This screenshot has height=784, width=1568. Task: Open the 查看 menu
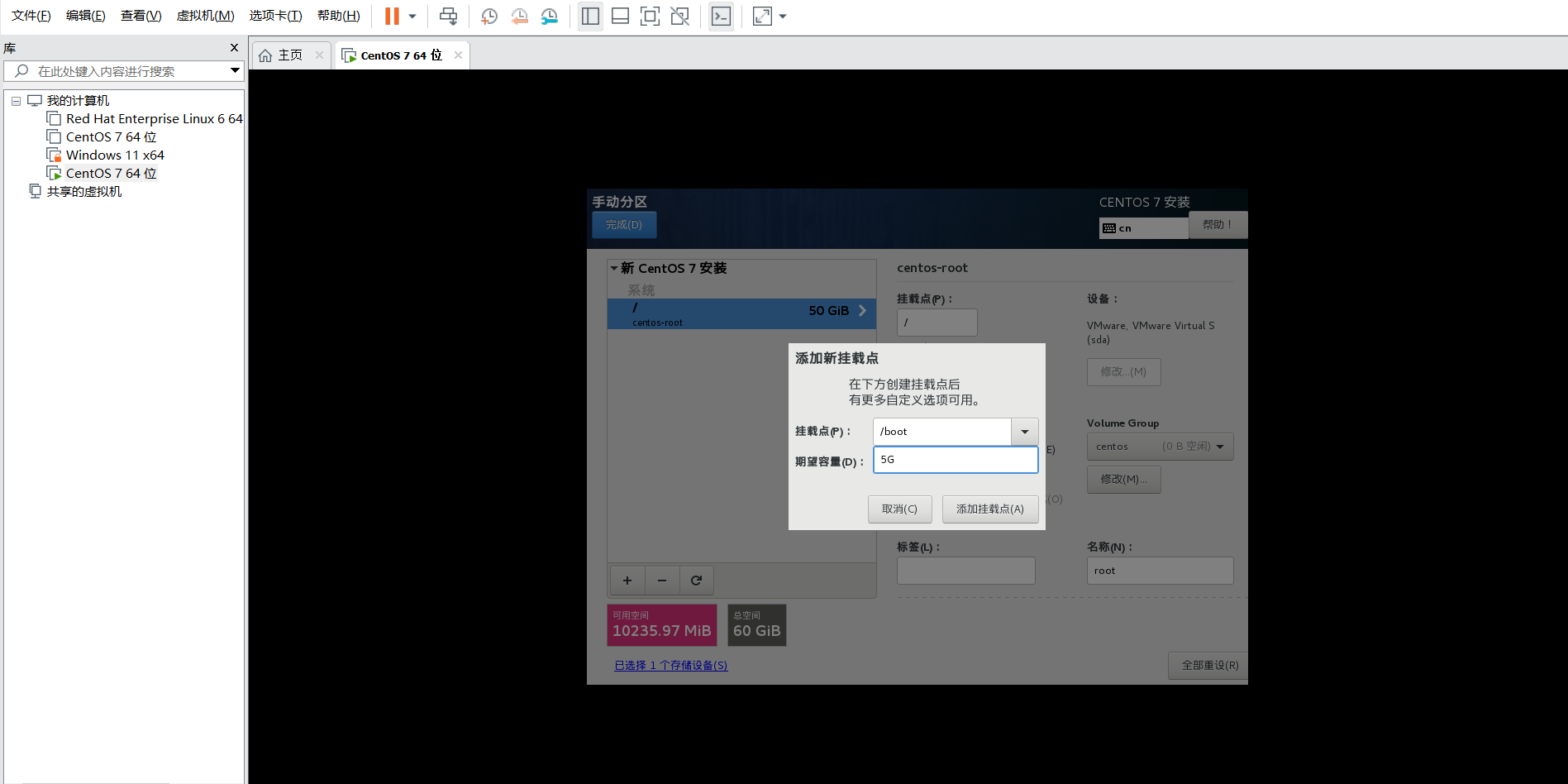141,16
